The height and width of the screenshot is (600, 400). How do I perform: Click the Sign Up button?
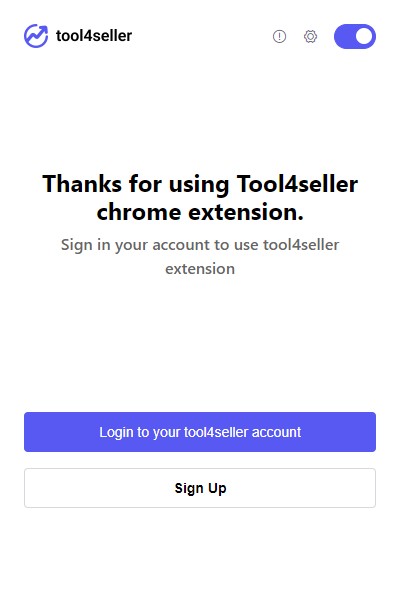200,488
